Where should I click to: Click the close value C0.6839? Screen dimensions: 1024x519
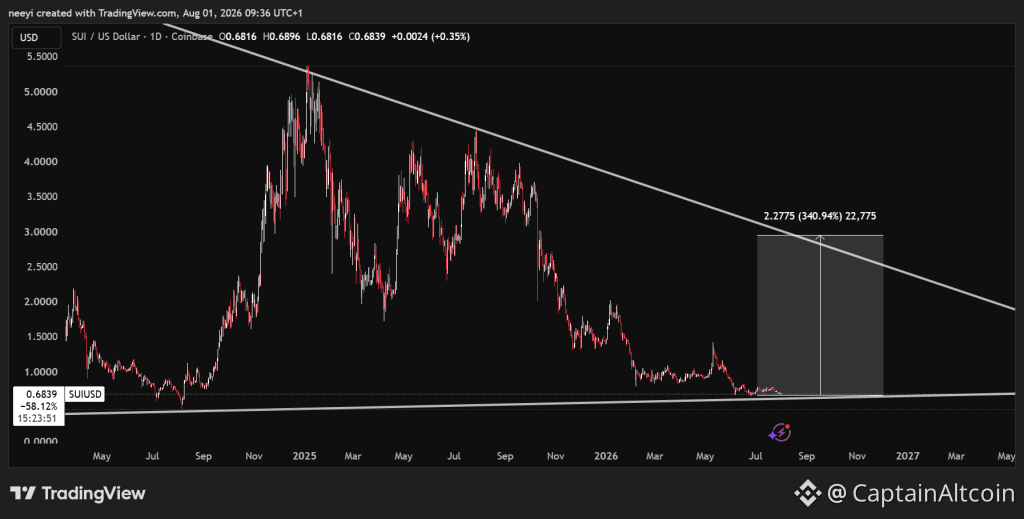pos(367,37)
